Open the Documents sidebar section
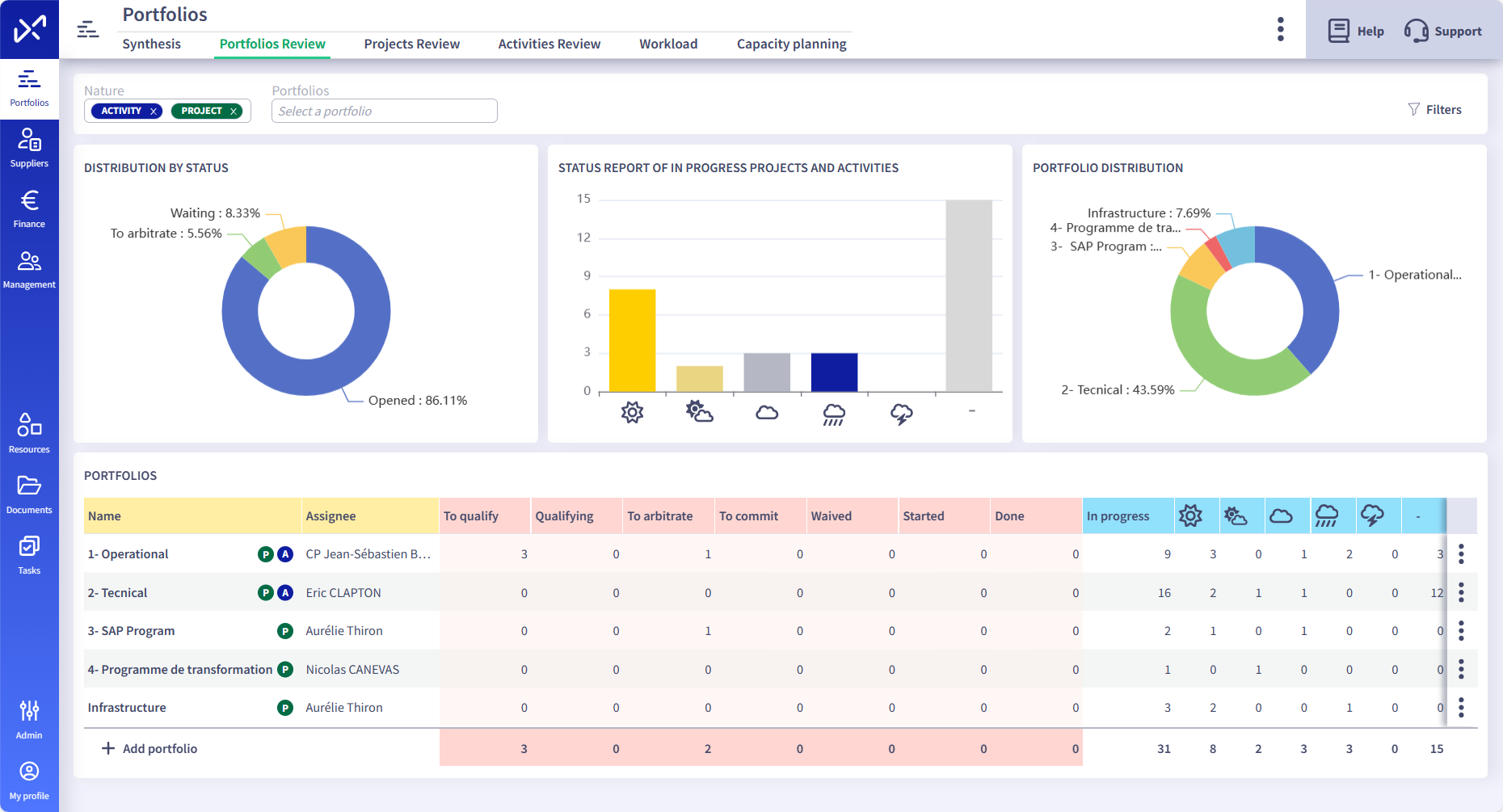Image resolution: width=1503 pixels, height=812 pixels. point(29,495)
